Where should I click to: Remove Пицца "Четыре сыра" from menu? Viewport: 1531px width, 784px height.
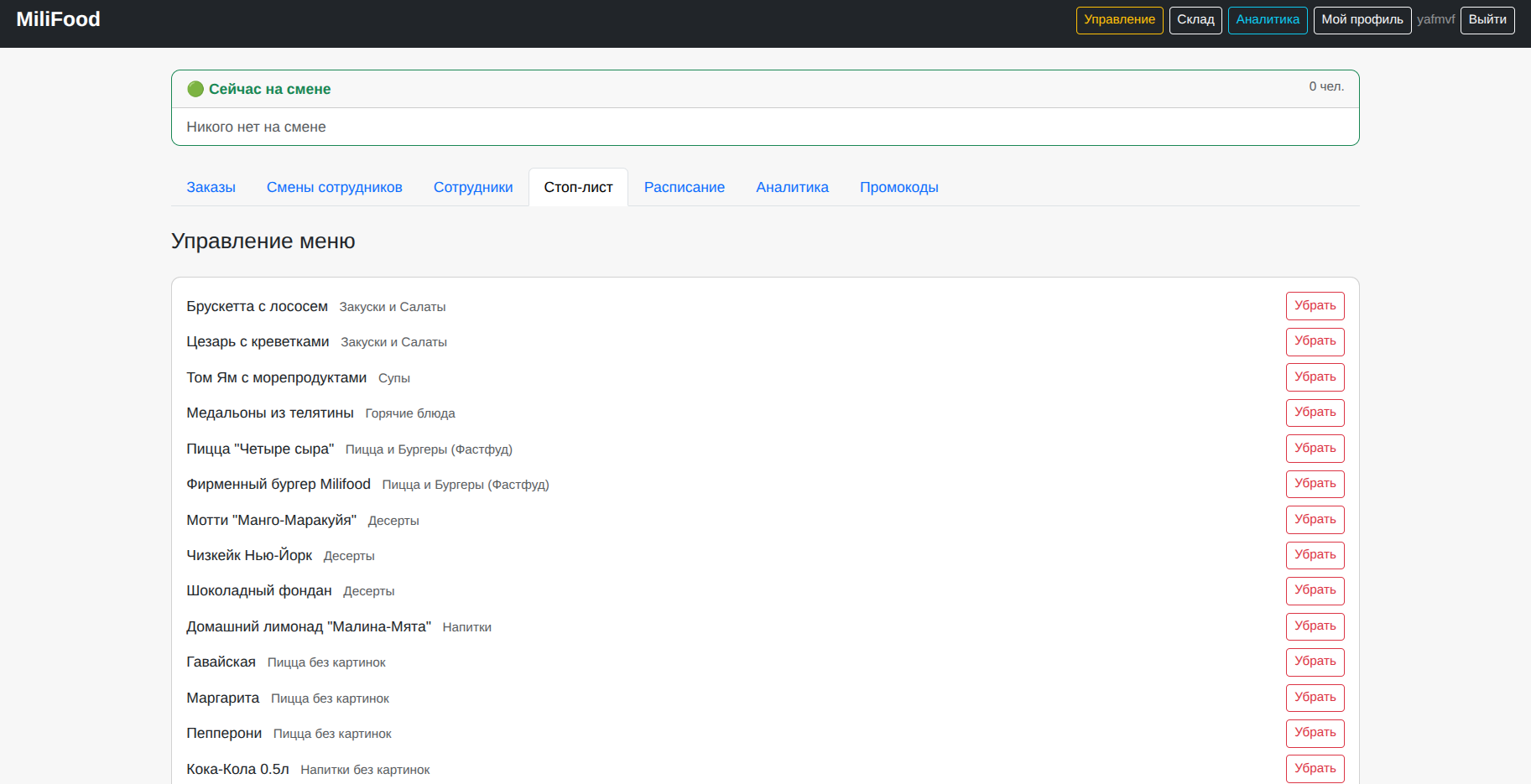click(x=1315, y=449)
